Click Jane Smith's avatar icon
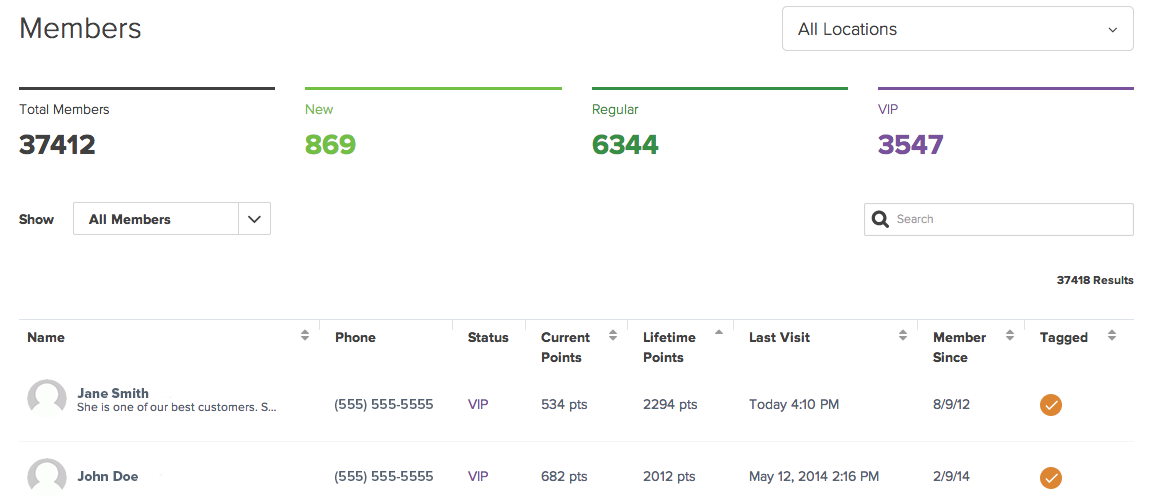Viewport: 1172px width, 504px height. click(x=47, y=399)
